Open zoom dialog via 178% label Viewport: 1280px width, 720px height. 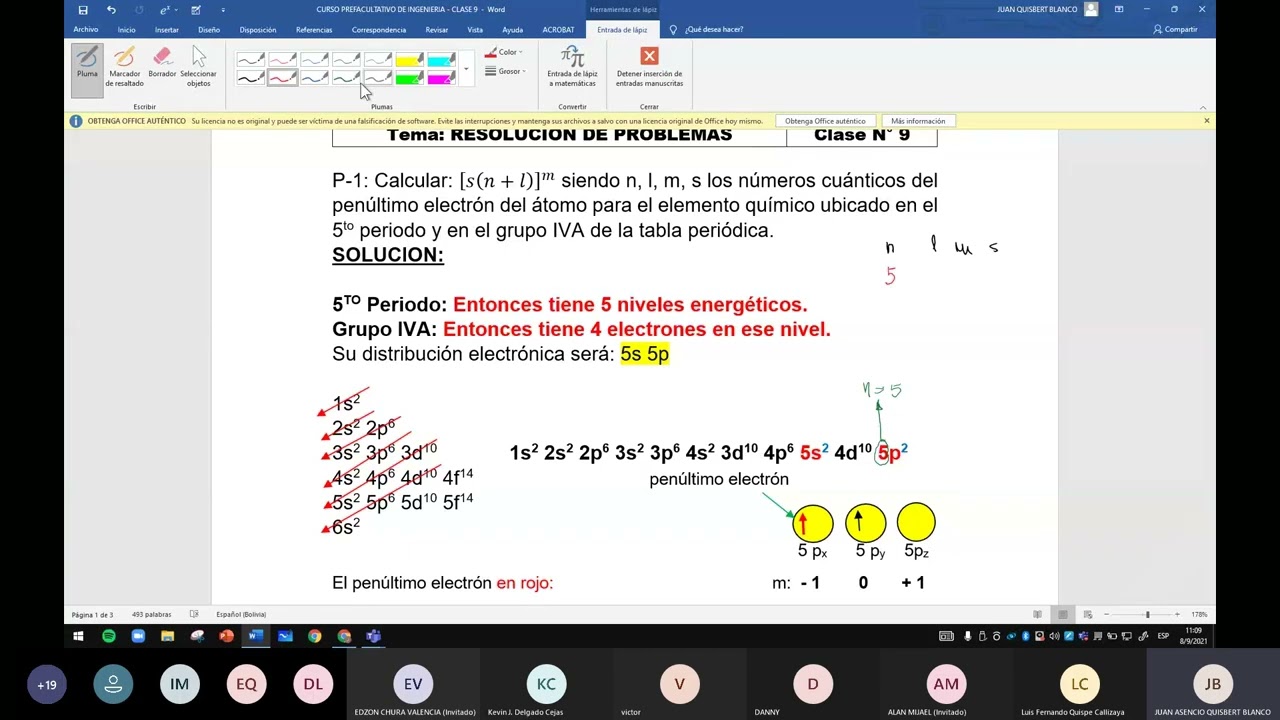coord(1201,614)
